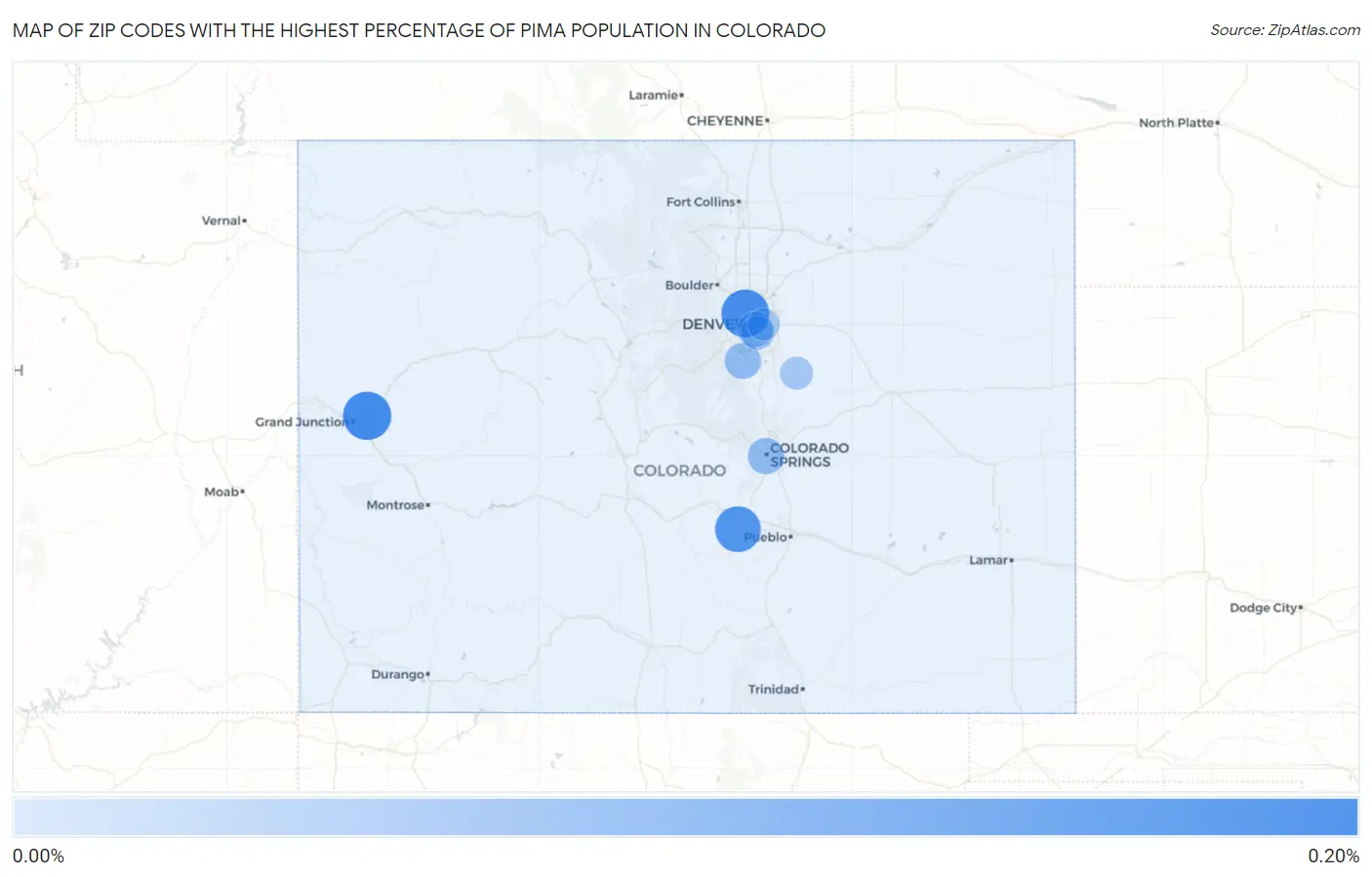Screen dimensions: 1372x877
Task: Click the Laramie city label
Action: click(x=653, y=95)
